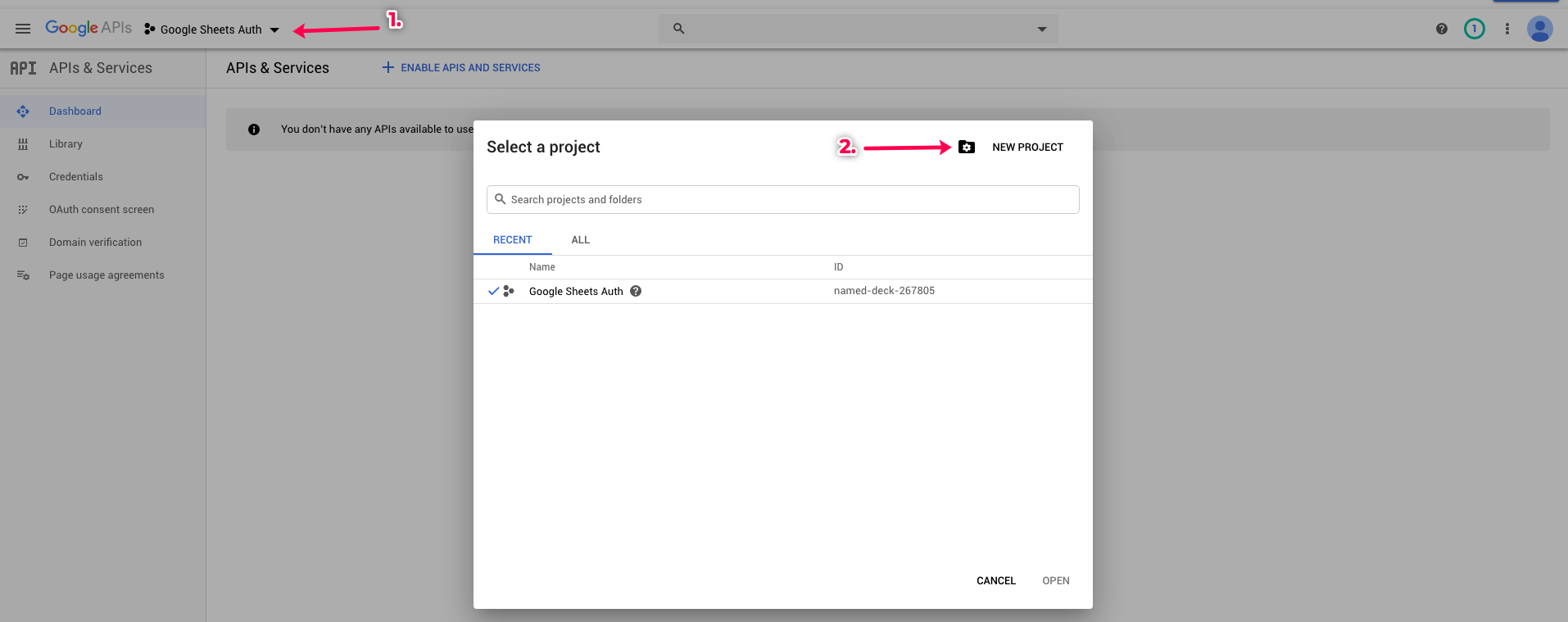The image size is (1568, 622).
Task: Open the help question mark icon
Action: click(x=1442, y=29)
